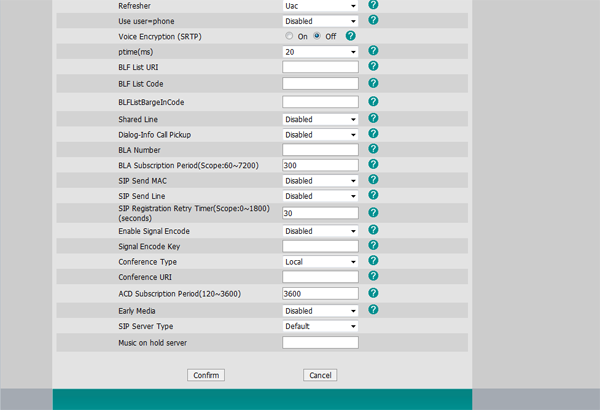600x410 pixels.
Task: Open help icon for Refresher
Action: (x=373, y=5)
